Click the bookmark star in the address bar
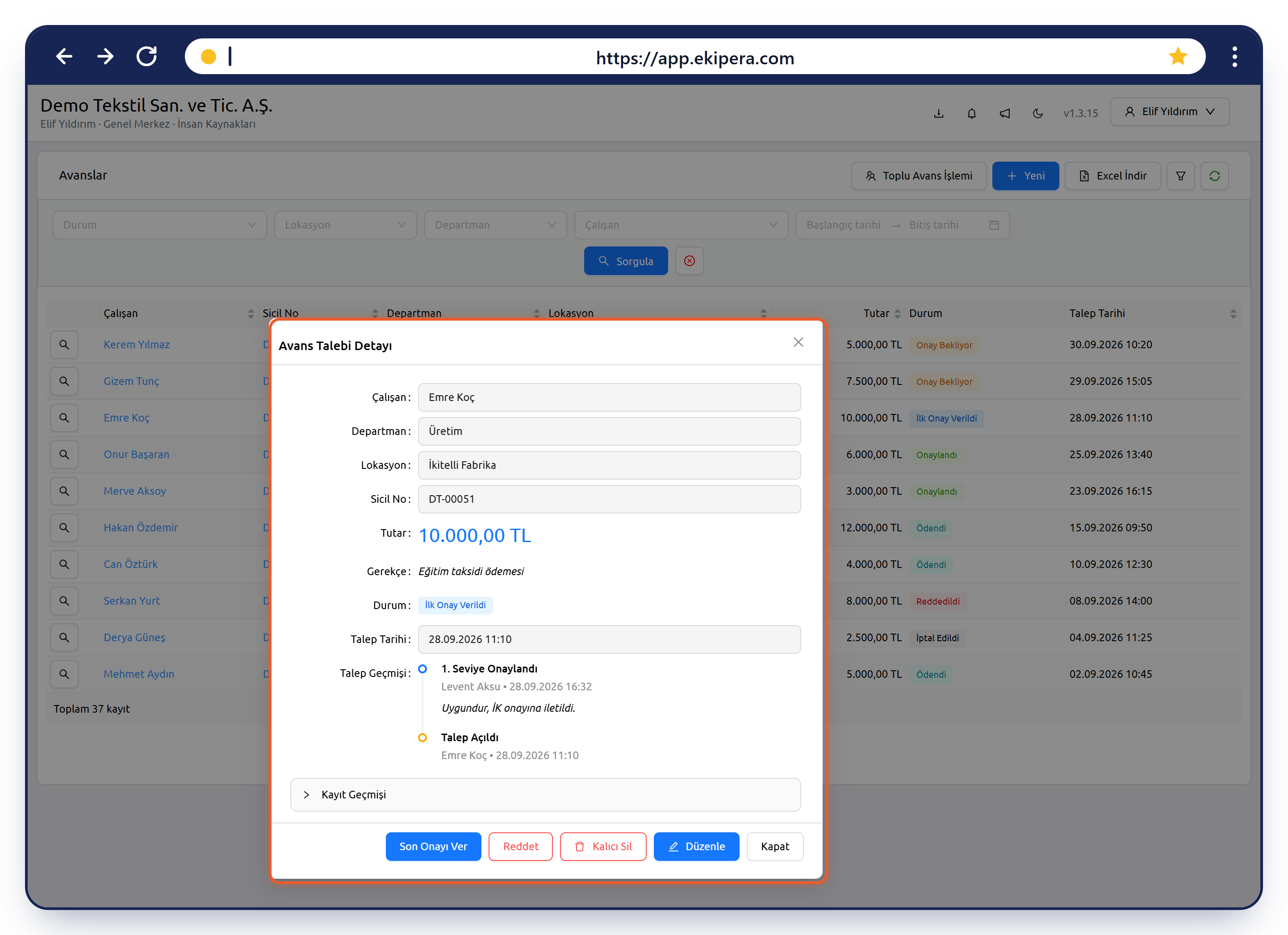1288x935 pixels. [1178, 56]
